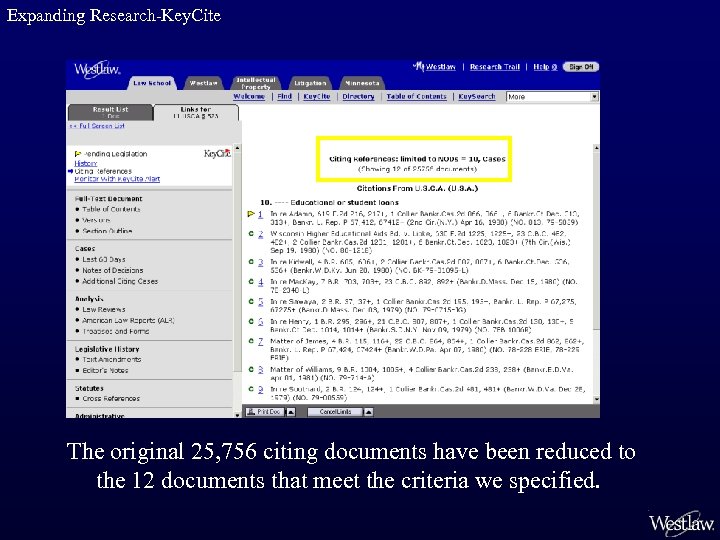The height and width of the screenshot is (540, 720).
Task: Open the Find link
Action: 285,96
